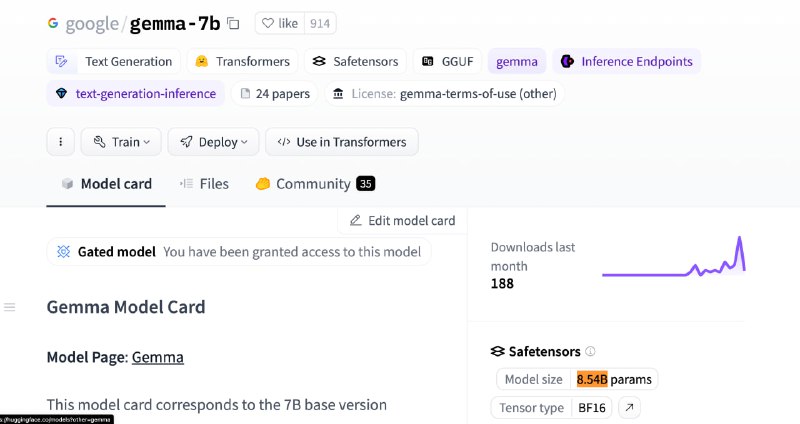Viewport: 800px width, 424px height.
Task: Click the Inference Endpoints icon
Action: coord(567,61)
